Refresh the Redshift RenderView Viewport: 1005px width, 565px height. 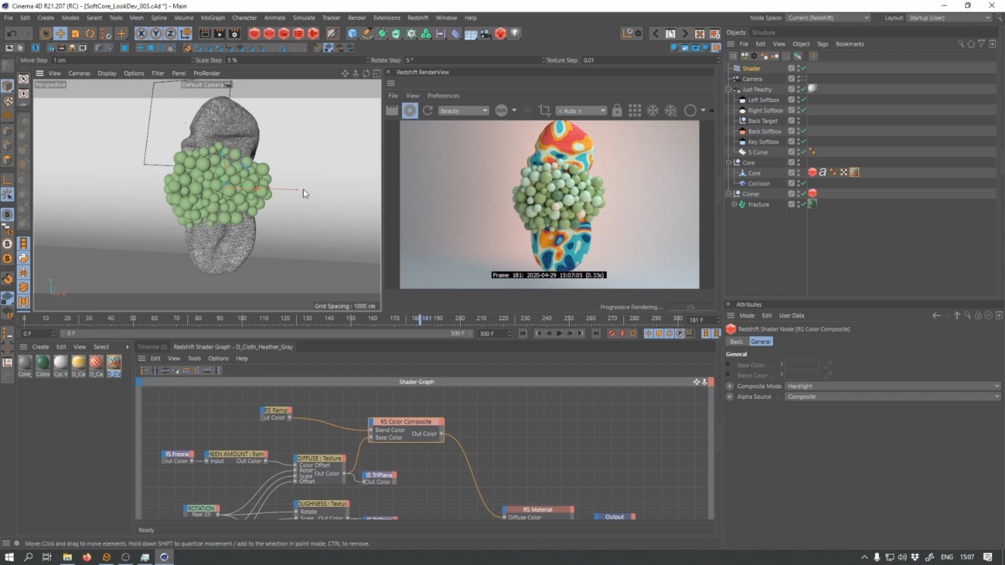click(x=428, y=111)
